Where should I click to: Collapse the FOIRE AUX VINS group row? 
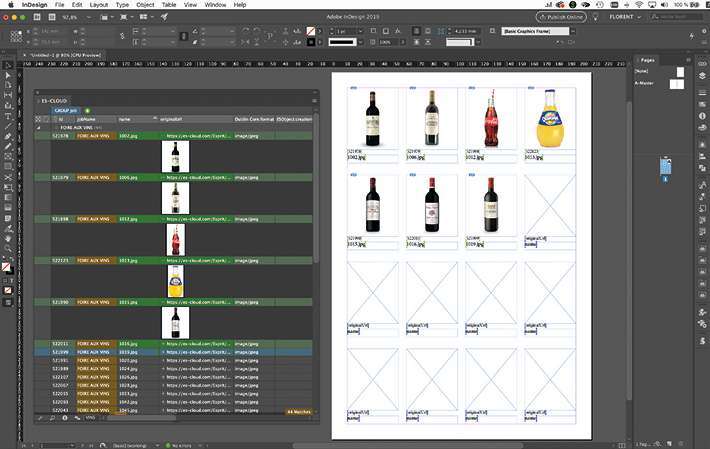pos(39,128)
